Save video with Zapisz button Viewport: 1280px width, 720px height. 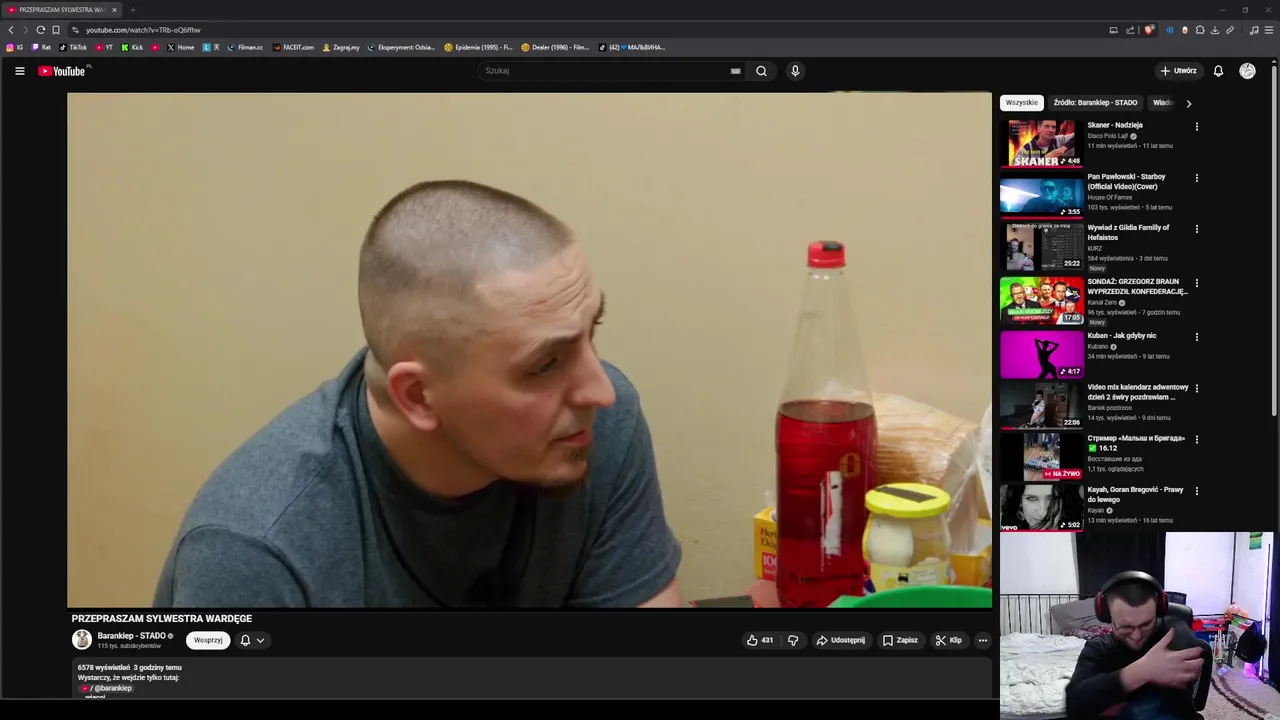pyautogui.click(x=900, y=640)
